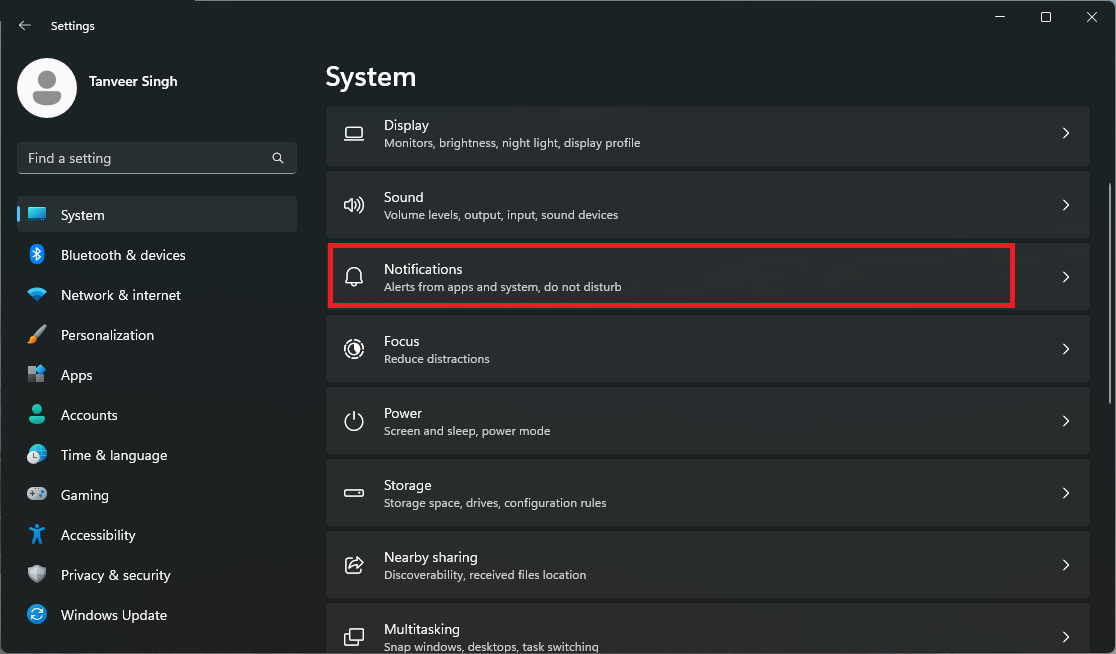The width and height of the screenshot is (1116, 654).
Task: Click the Accessibility person icon
Action: point(37,535)
